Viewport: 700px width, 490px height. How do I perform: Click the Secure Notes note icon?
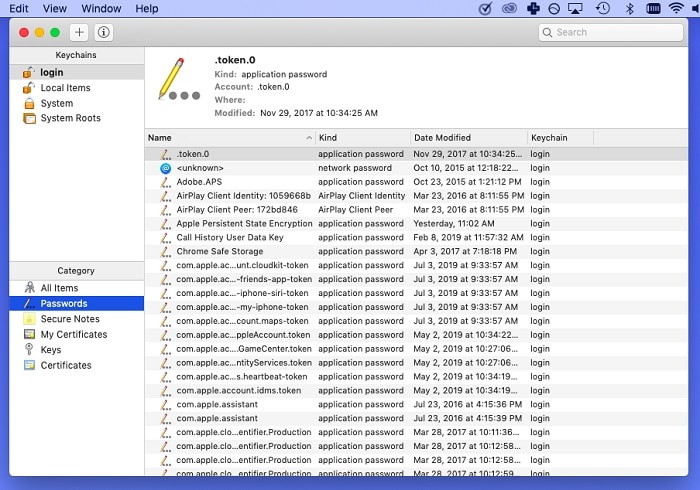[29, 319]
